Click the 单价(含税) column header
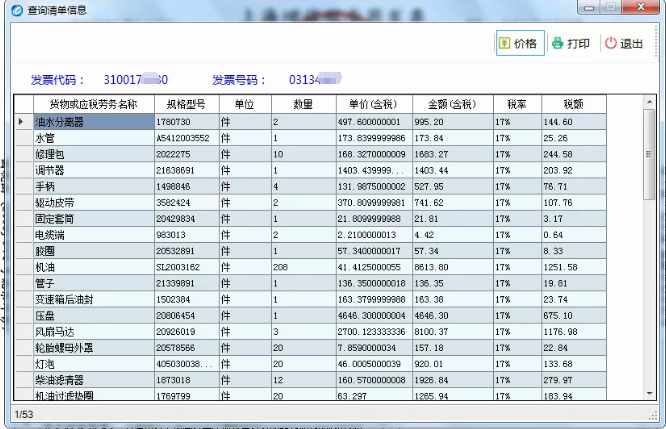666x429 pixels. pyautogui.click(x=374, y=104)
